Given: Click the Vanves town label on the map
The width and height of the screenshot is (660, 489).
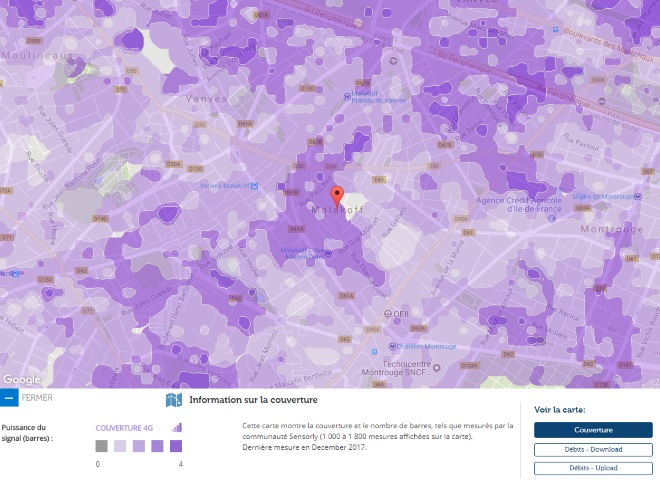Looking at the screenshot, I should tap(207, 99).
